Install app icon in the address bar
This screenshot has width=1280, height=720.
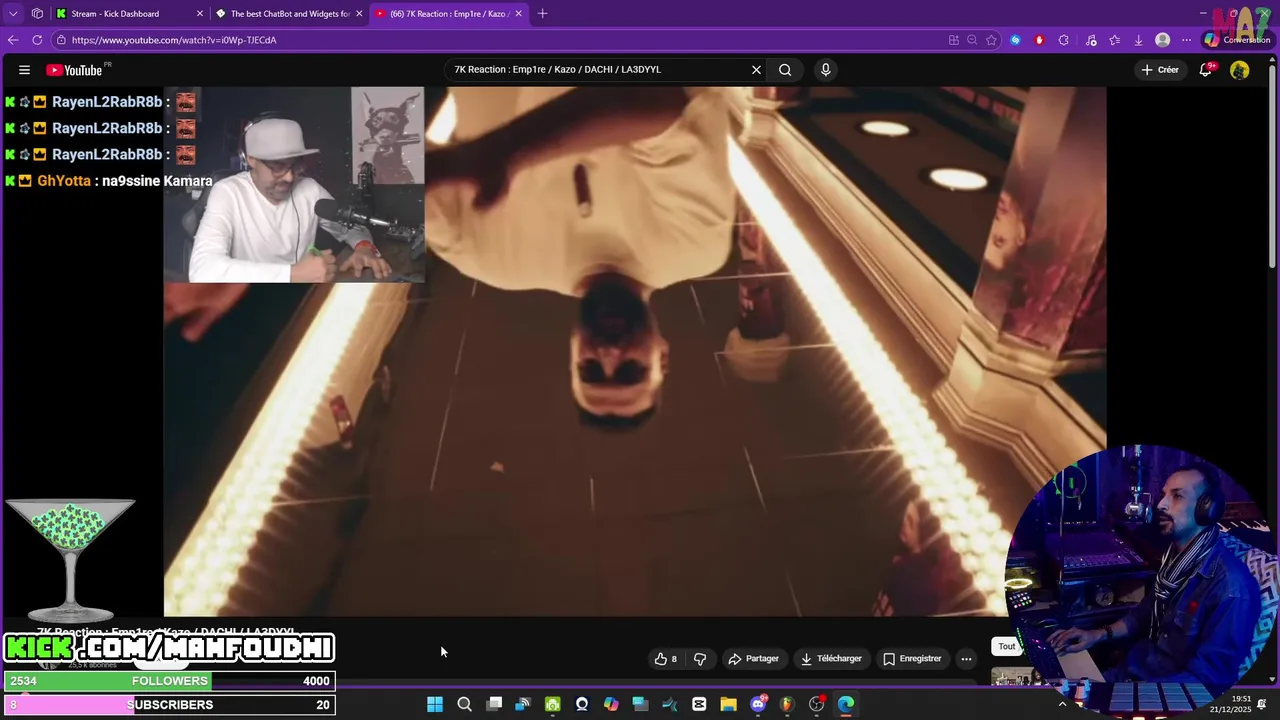click(x=953, y=40)
